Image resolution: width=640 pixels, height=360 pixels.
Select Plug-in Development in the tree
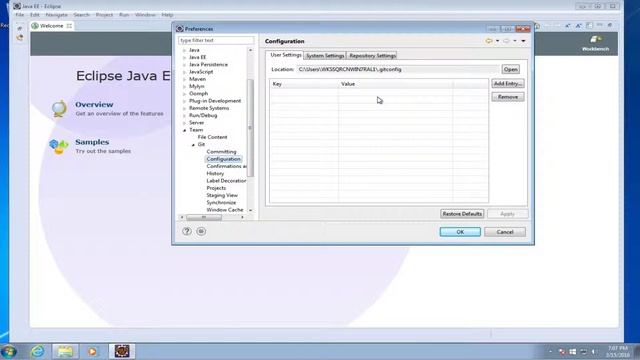pyautogui.click(x=215, y=101)
